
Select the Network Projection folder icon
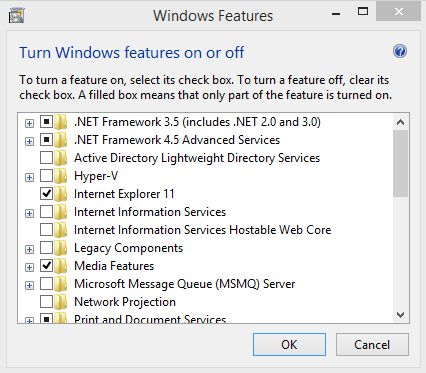61,302
